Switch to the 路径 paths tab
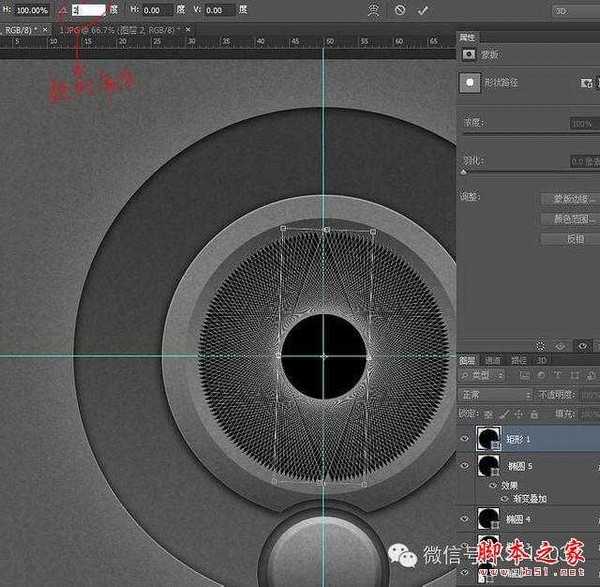 click(519, 360)
